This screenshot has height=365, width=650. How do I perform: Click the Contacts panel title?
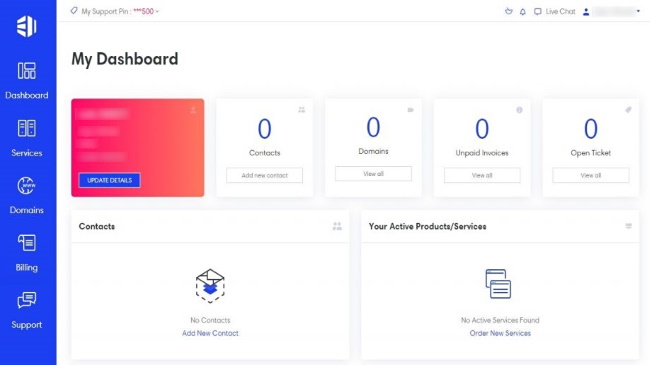click(x=97, y=226)
